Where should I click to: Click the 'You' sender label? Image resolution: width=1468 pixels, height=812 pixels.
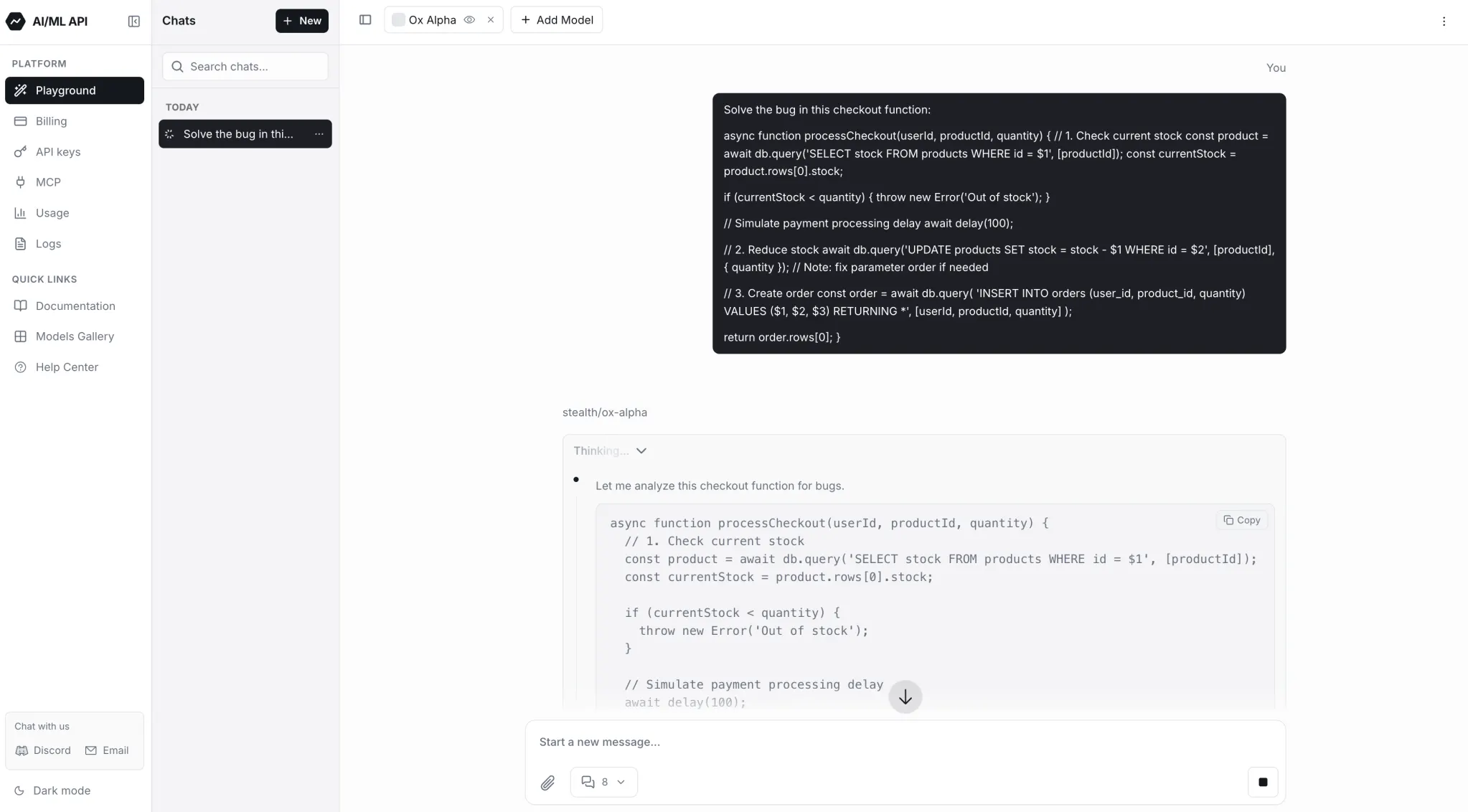(x=1276, y=68)
